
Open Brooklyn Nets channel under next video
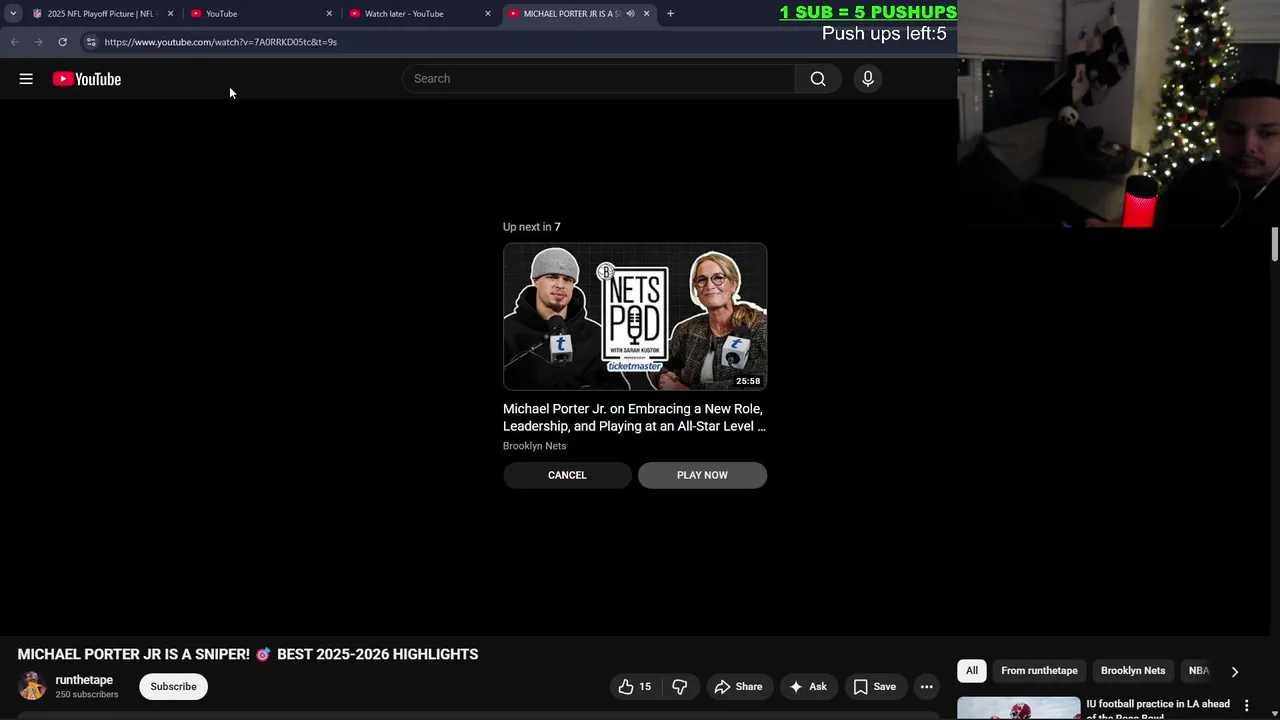click(x=534, y=446)
